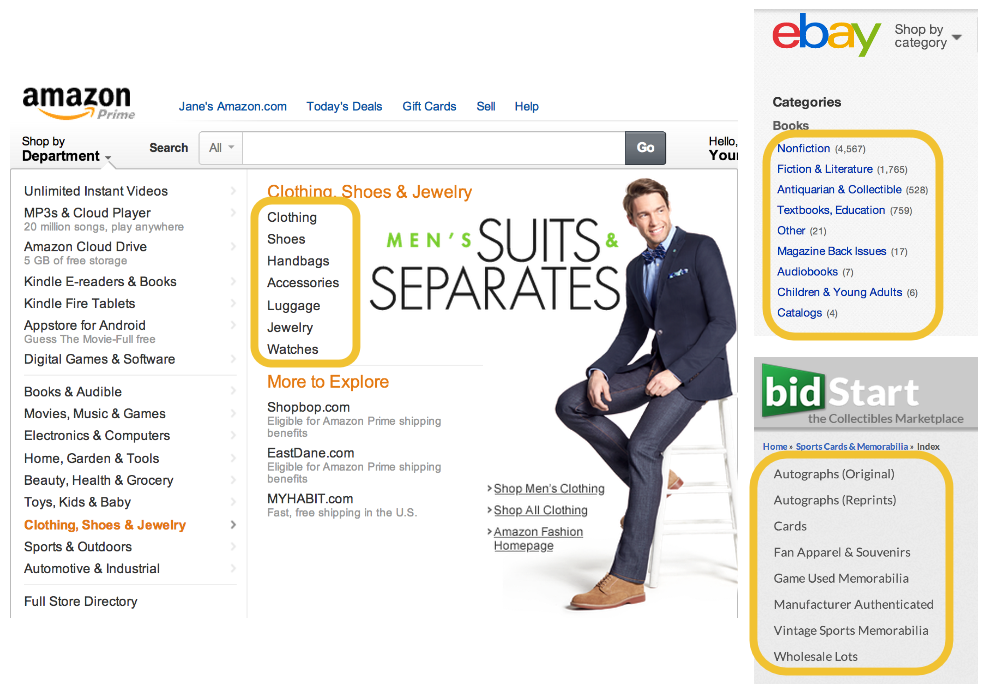Open the Audiobooks category link
Screen dimensions: 990x697
807,271
